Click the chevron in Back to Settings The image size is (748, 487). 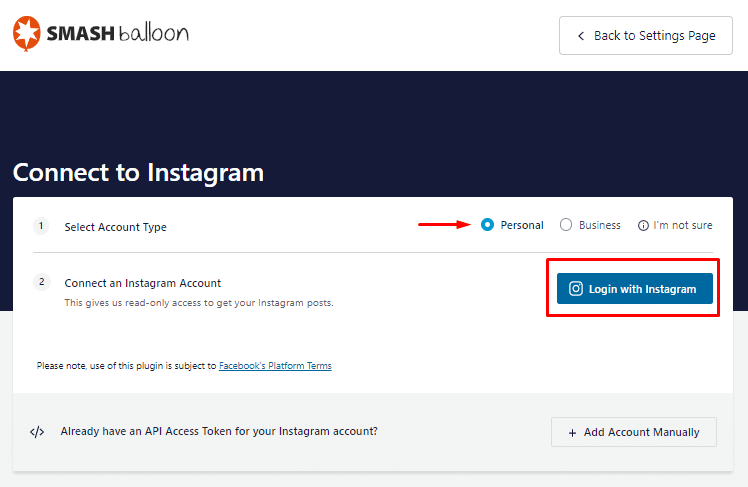580,36
